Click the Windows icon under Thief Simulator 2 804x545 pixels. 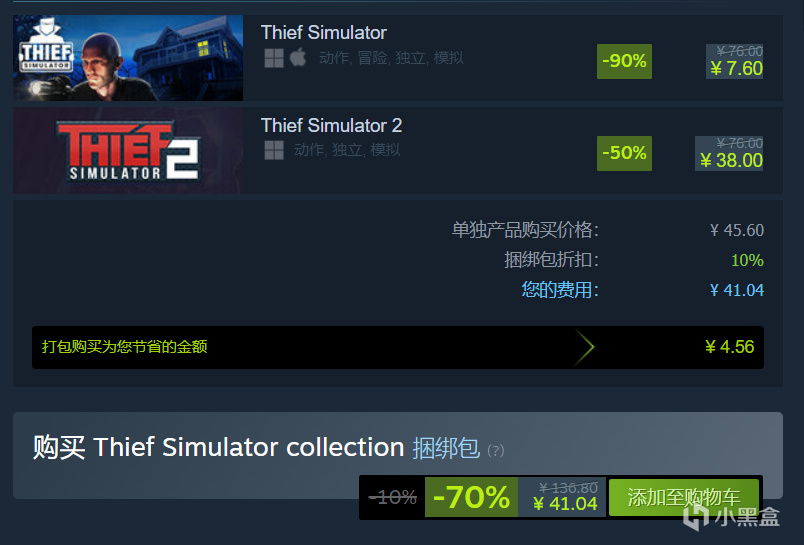pos(274,150)
